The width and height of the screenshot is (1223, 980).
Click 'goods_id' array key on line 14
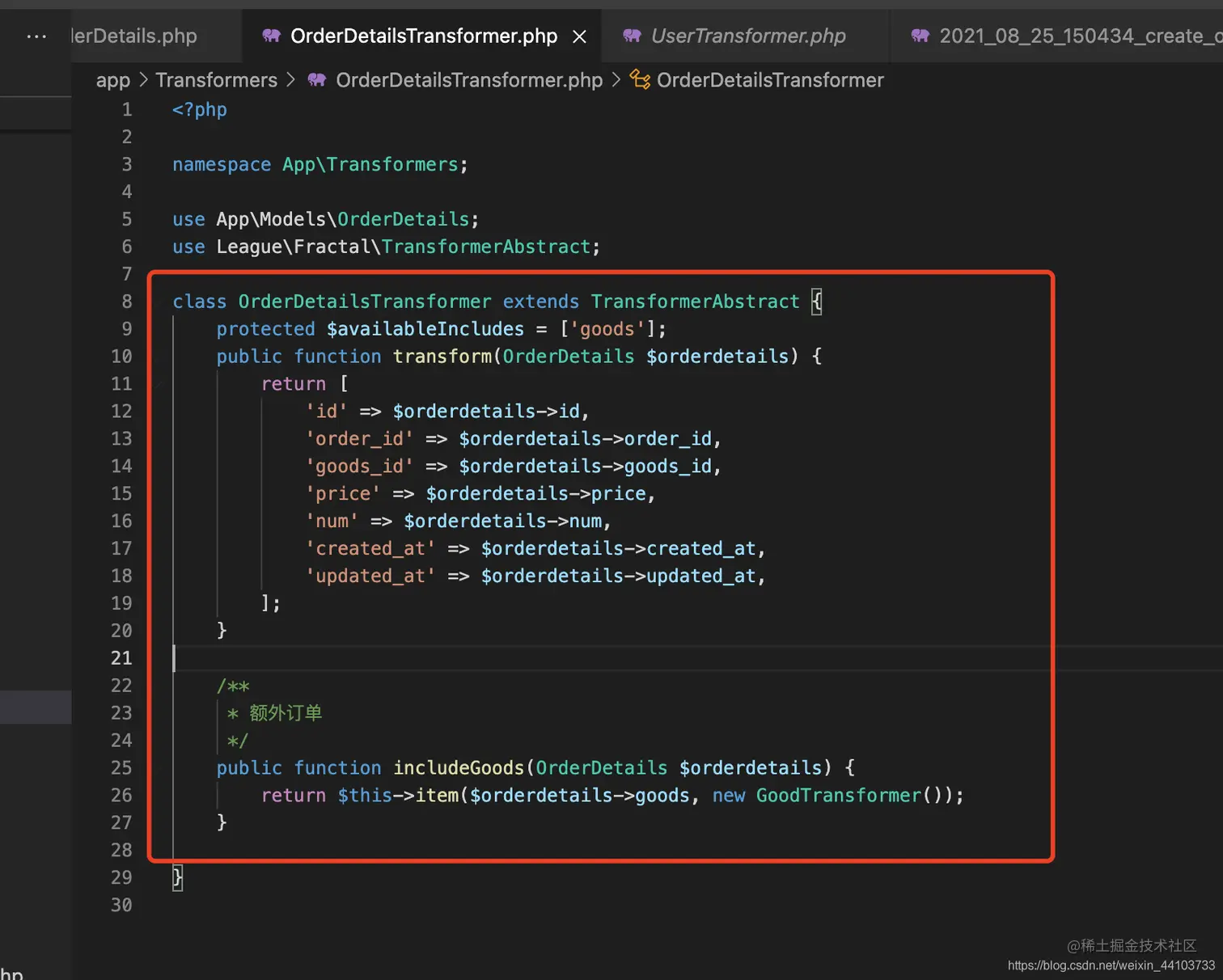359,467
